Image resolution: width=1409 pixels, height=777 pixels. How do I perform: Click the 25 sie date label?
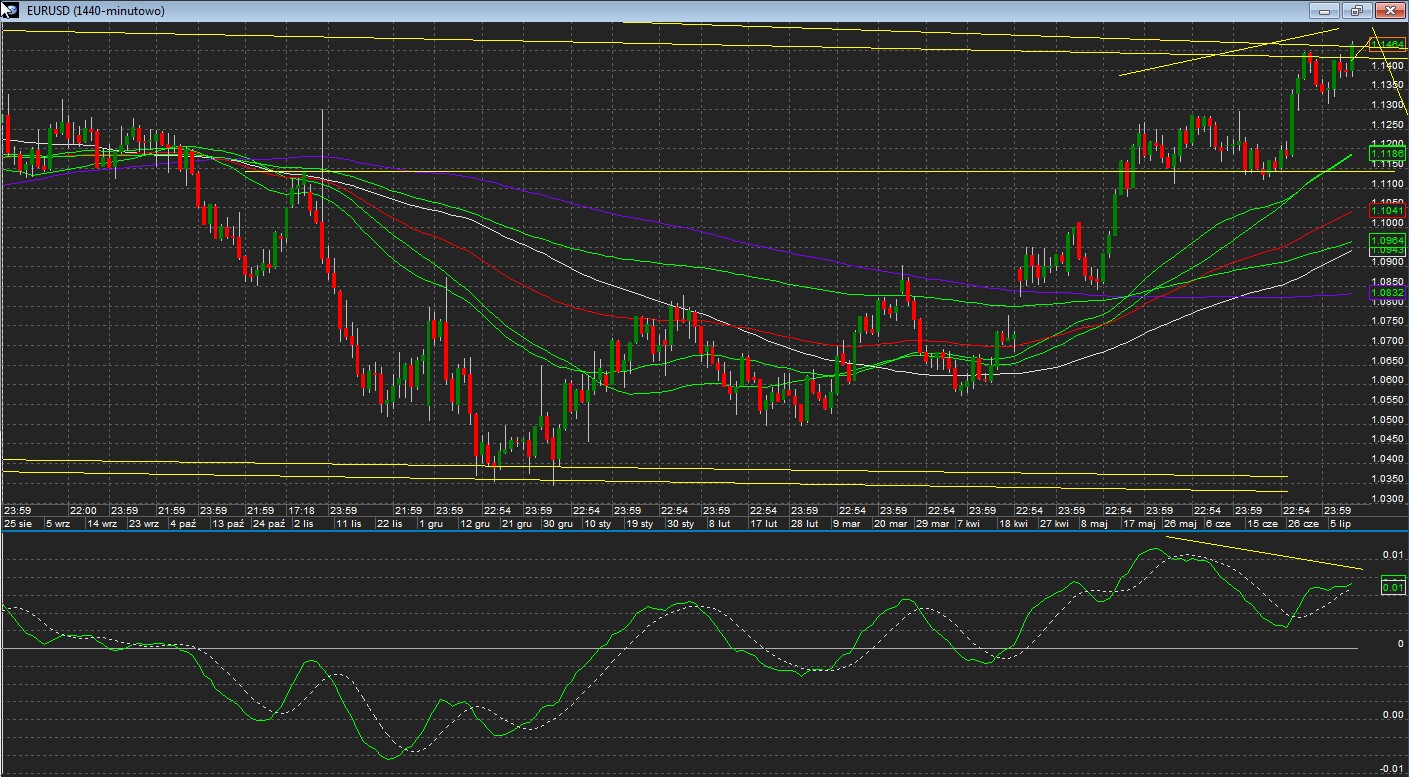[x=20, y=523]
